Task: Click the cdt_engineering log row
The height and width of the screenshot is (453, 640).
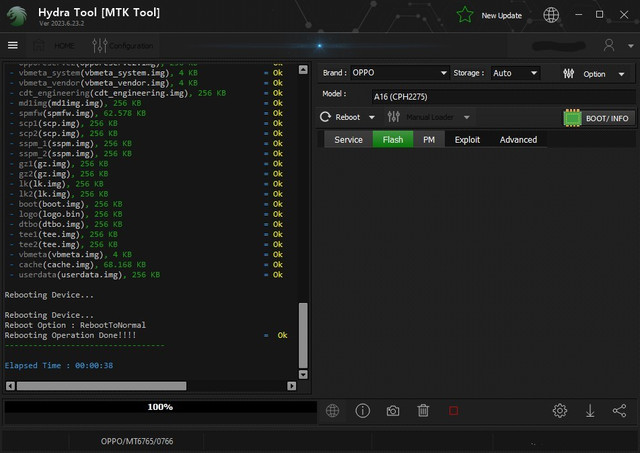Action: click(x=146, y=93)
